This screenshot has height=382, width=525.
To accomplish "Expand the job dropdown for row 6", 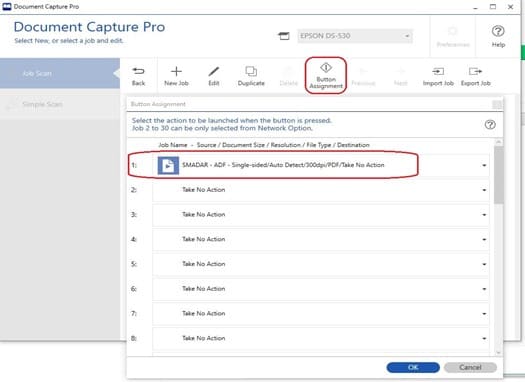I will 484,289.
